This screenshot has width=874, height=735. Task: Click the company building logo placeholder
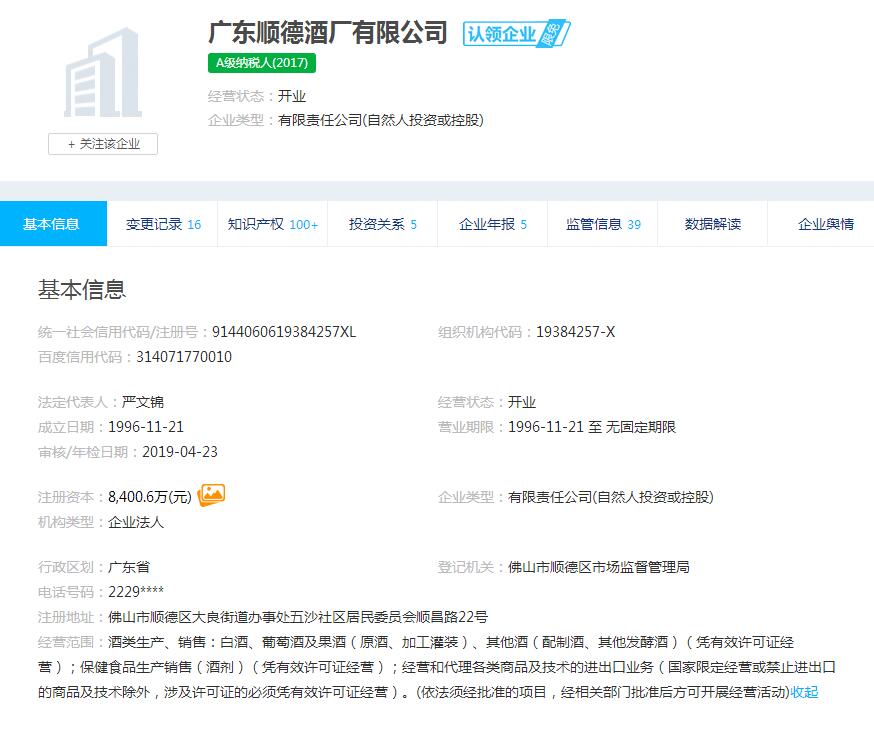[x=103, y=72]
